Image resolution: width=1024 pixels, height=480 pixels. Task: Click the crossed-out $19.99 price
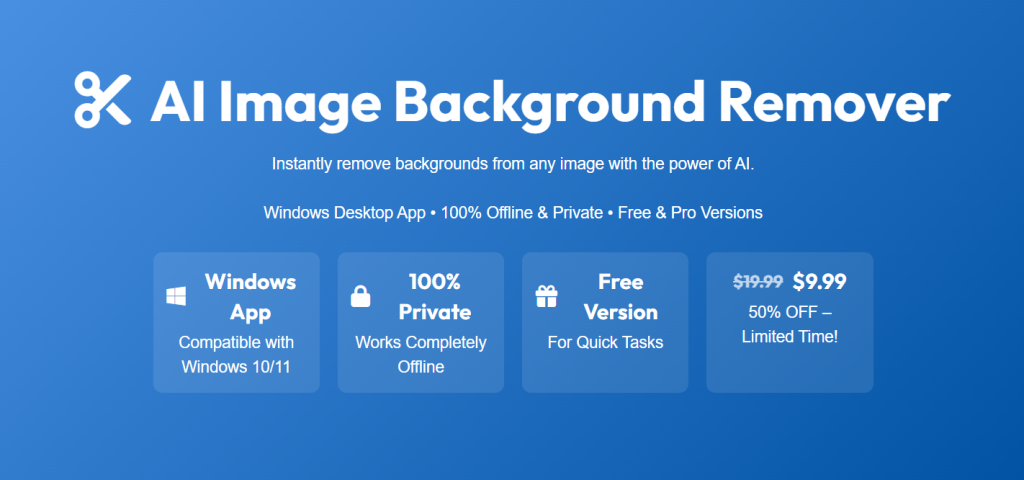click(758, 282)
